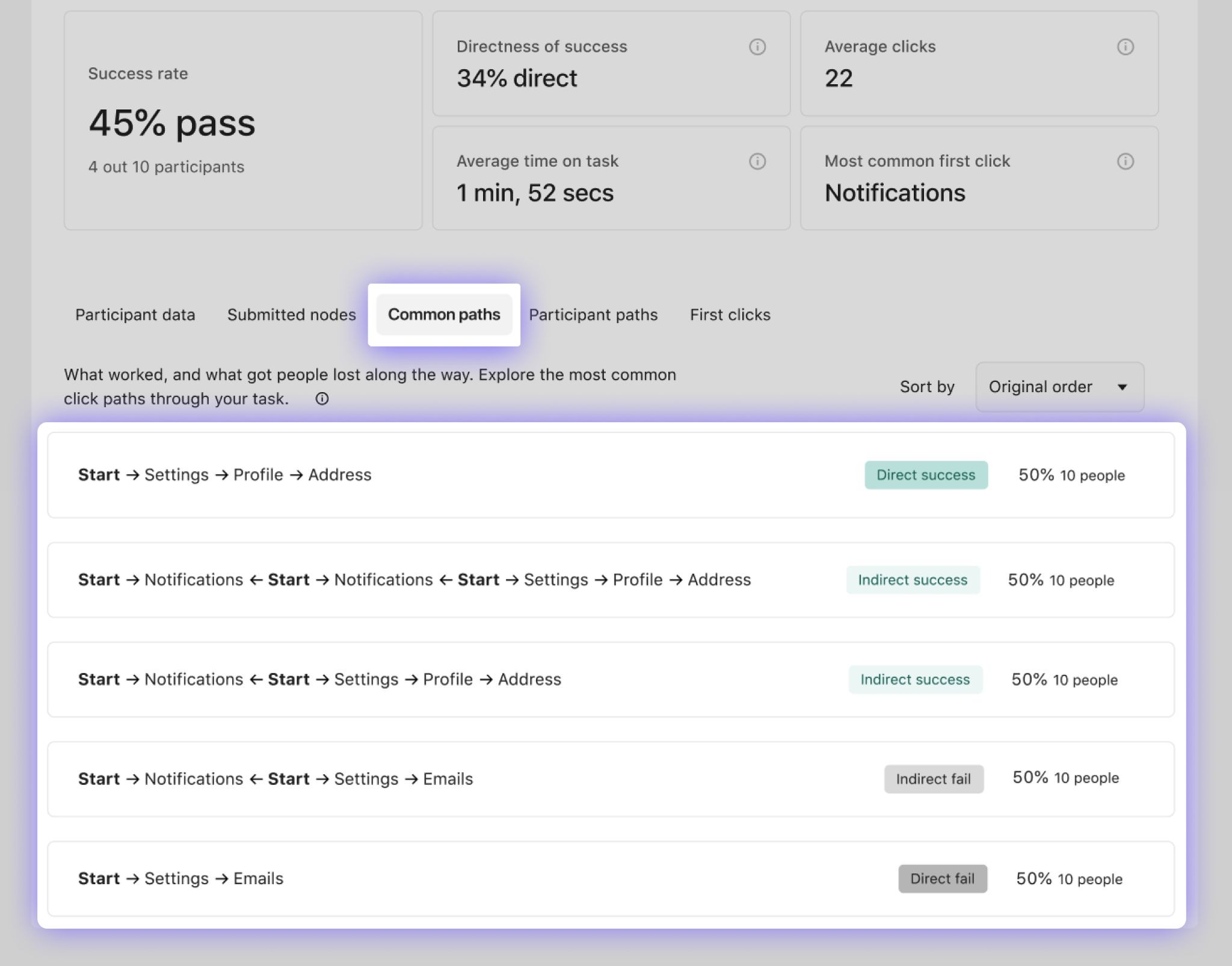Image resolution: width=1232 pixels, height=966 pixels.
Task: Click the Direct fail badge
Action: [x=942, y=879]
